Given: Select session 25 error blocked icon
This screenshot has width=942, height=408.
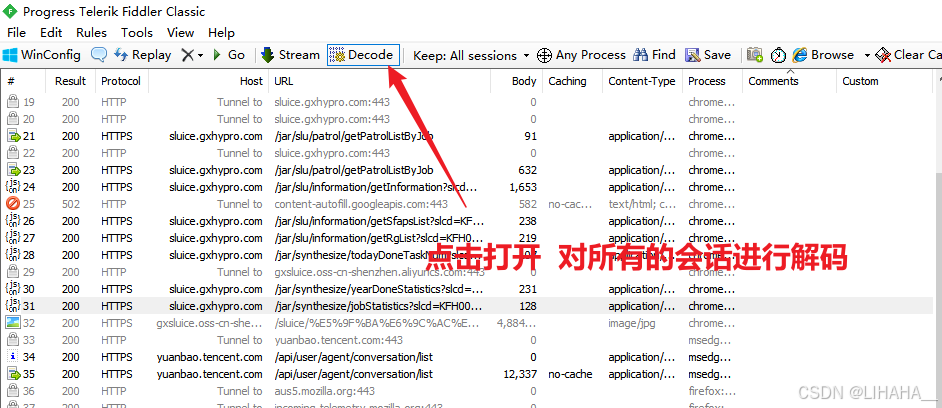Looking at the screenshot, I should [x=13, y=204].
